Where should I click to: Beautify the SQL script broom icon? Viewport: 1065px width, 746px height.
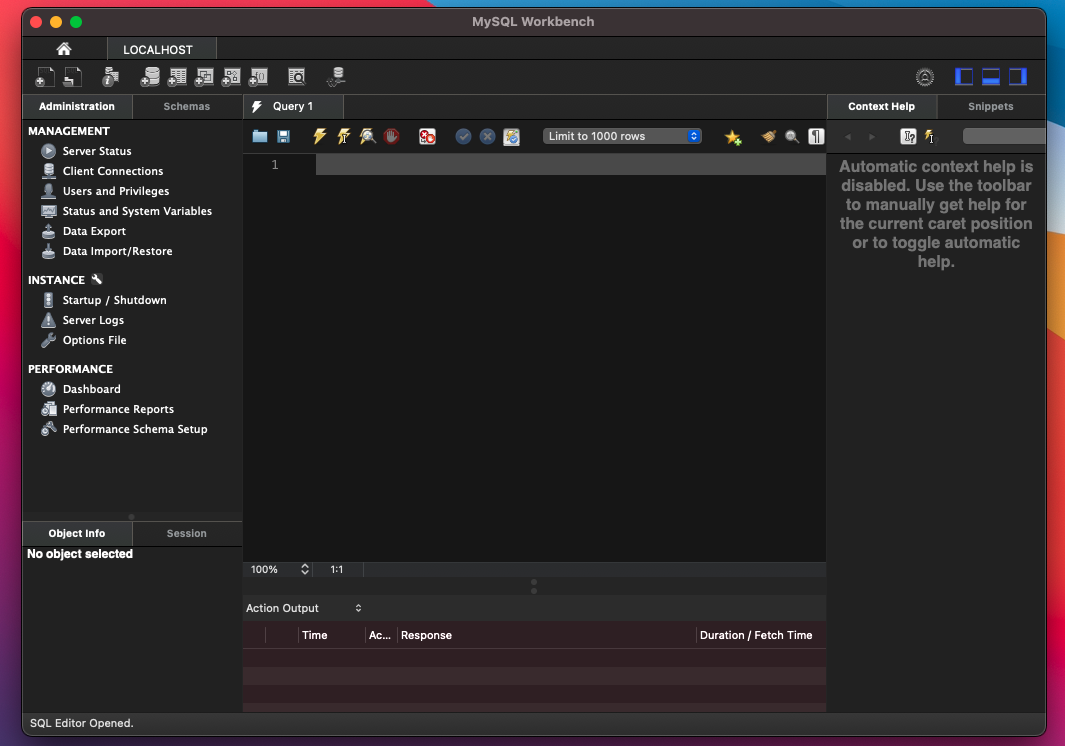768,137
